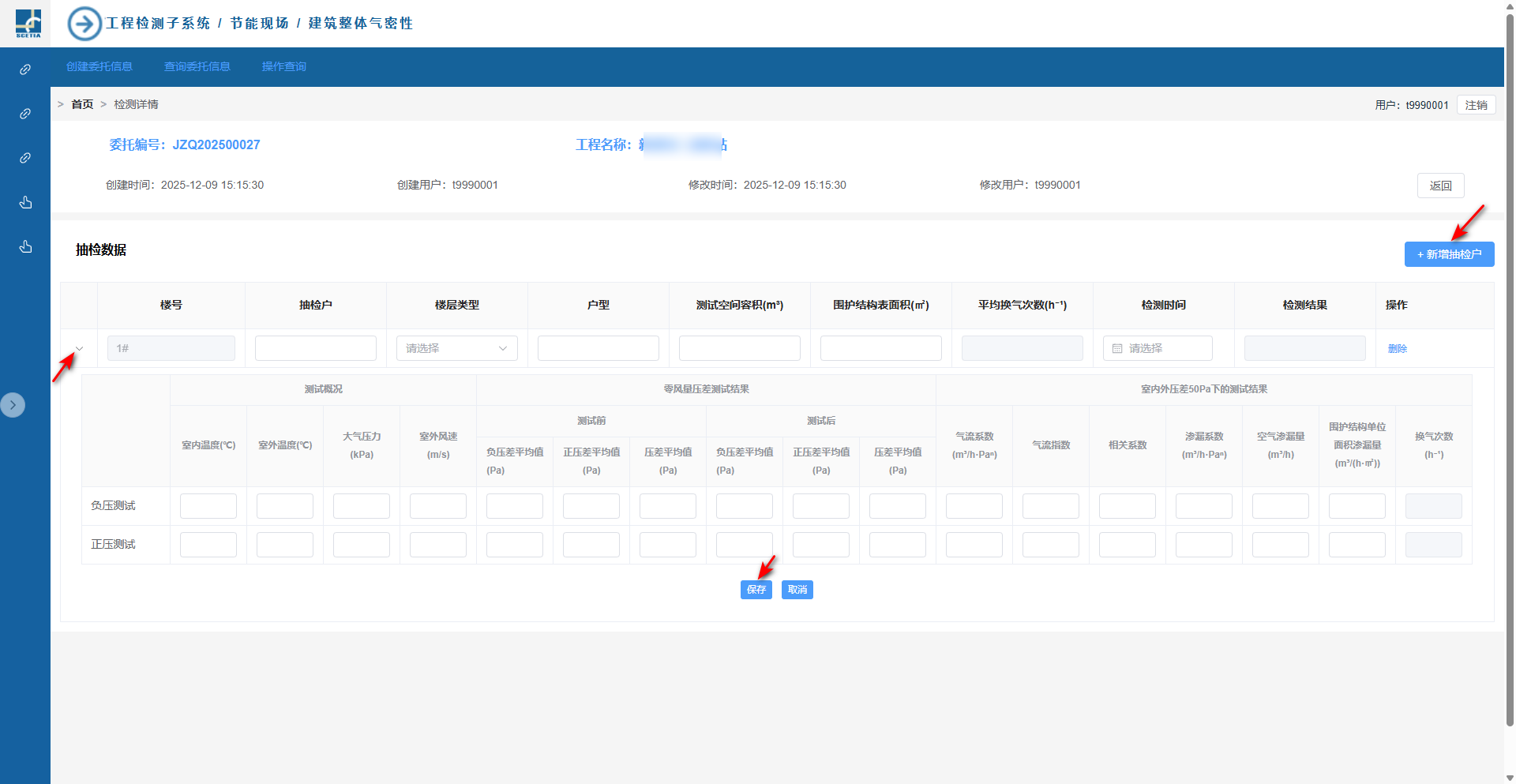
Task: Switch to the 查询委托信息 tab
Action: pyautogui.click(x=197, y=67)
